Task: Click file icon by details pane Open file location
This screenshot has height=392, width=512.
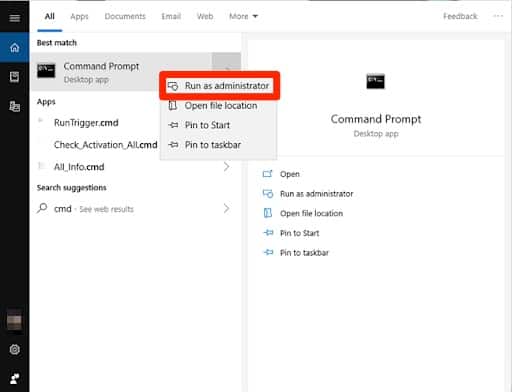Action: point(268,213)
